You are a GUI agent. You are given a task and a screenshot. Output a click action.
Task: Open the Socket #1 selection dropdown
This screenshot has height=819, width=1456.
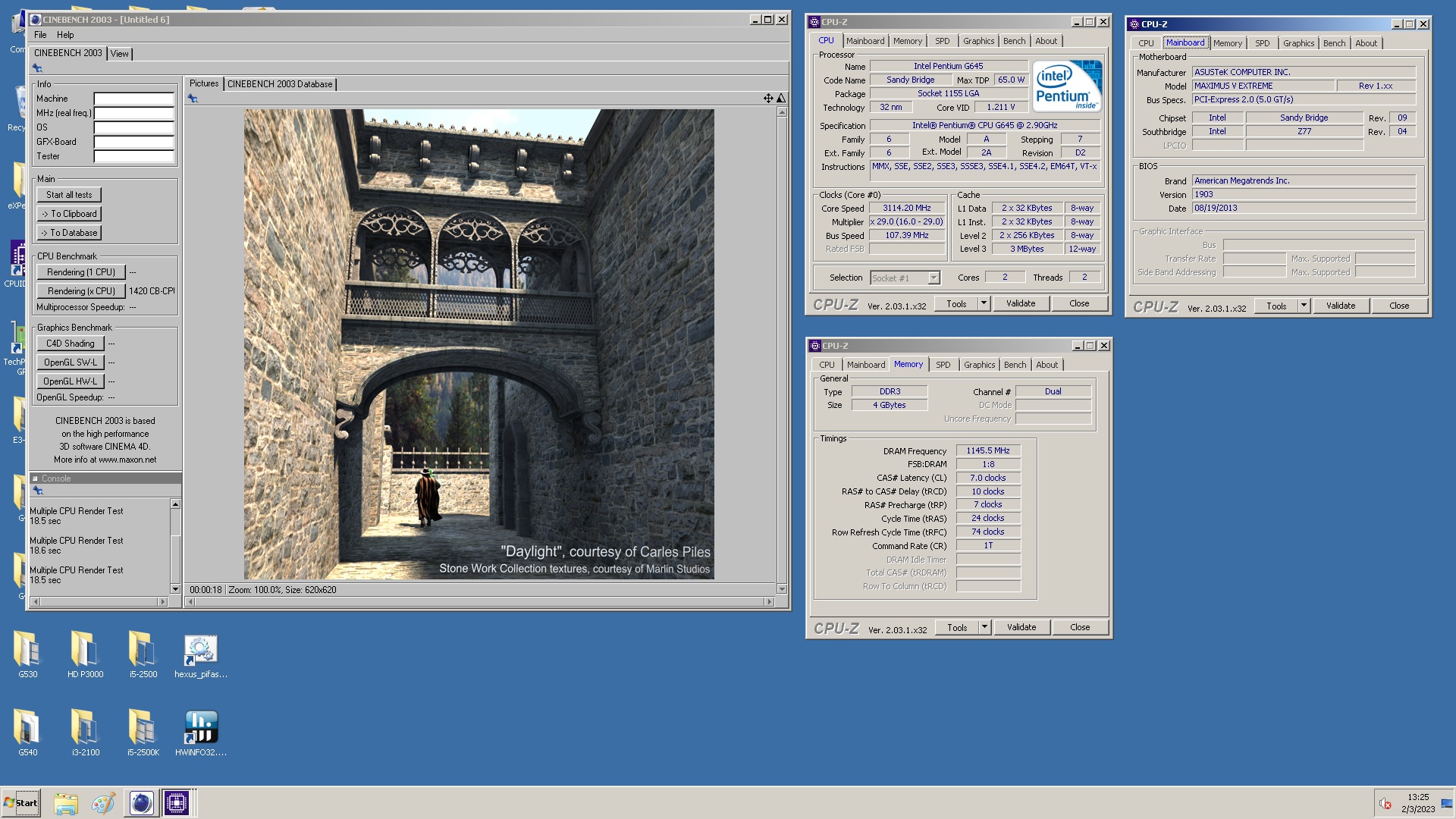tap(905, 278)
